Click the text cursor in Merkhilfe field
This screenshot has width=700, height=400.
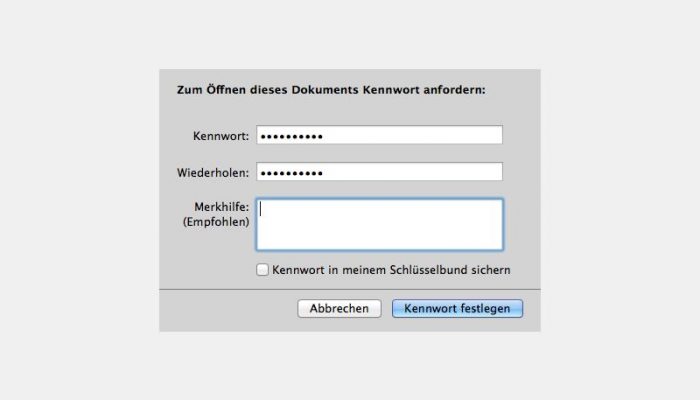tap(261, 209)
